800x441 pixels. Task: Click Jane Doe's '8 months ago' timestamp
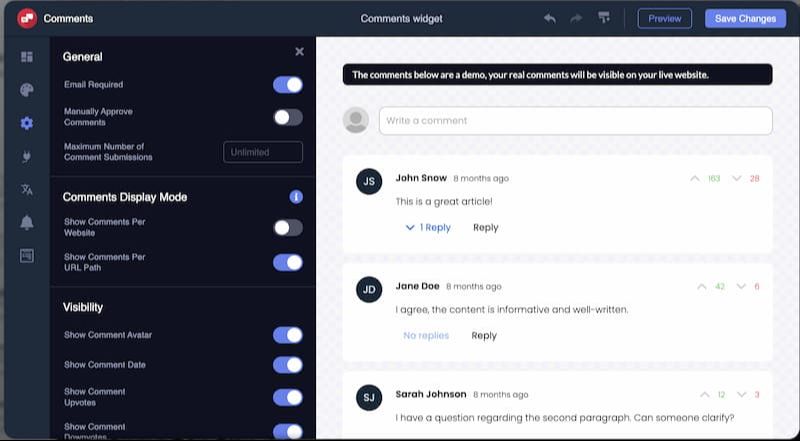coord(473,287)
